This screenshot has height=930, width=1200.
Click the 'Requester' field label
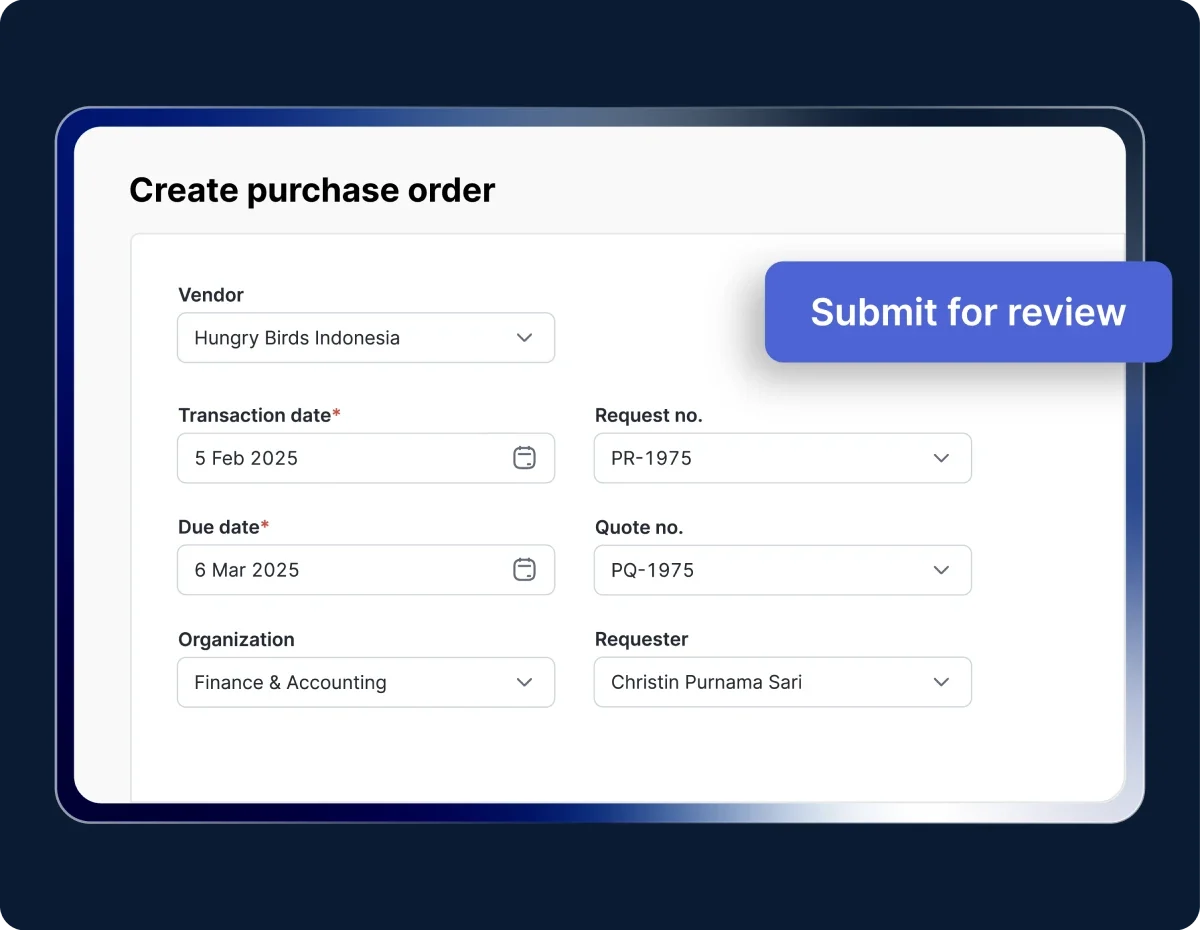pos(641,639)
